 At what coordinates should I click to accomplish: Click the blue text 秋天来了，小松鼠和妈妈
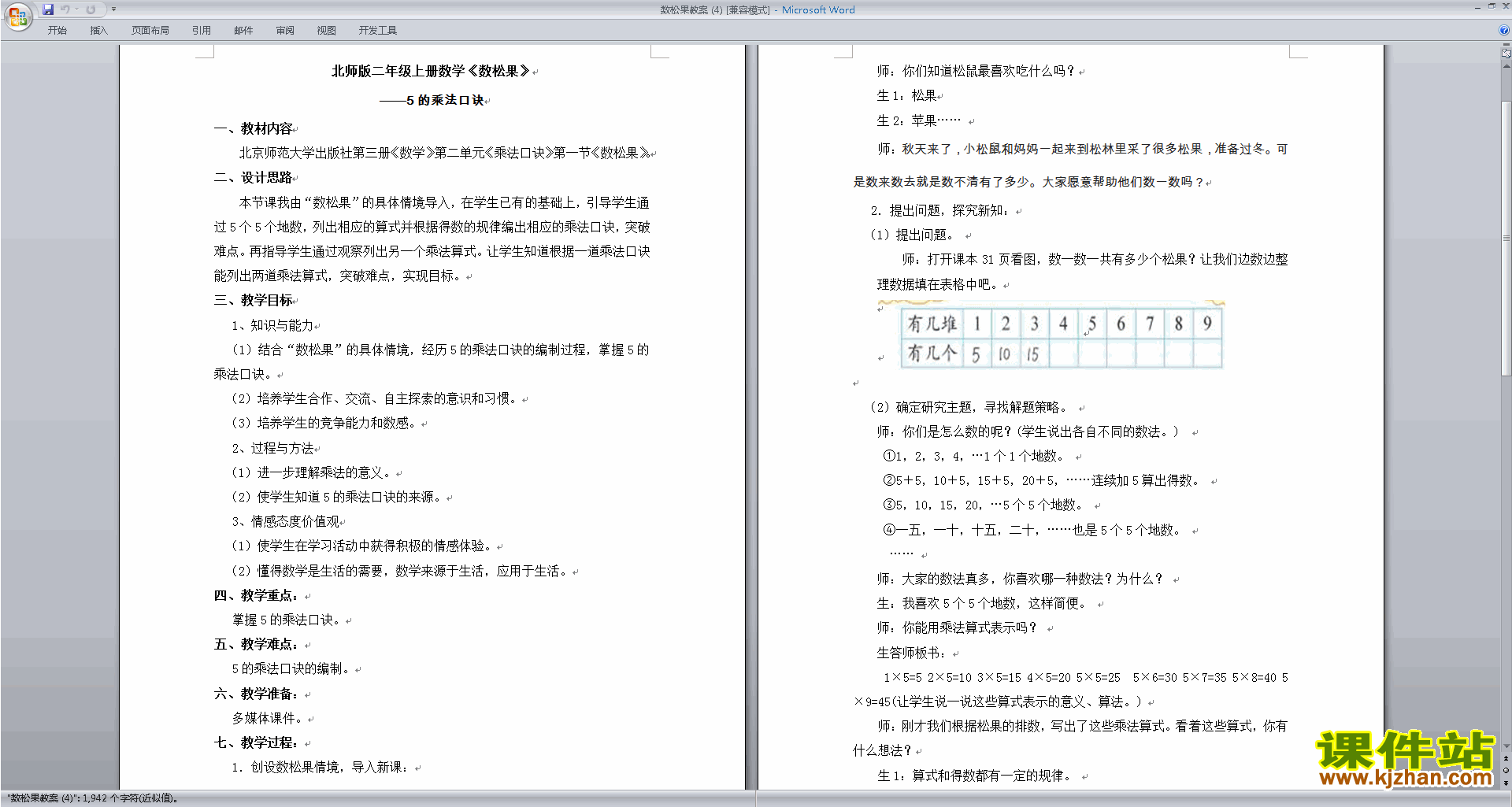point(970,149)
